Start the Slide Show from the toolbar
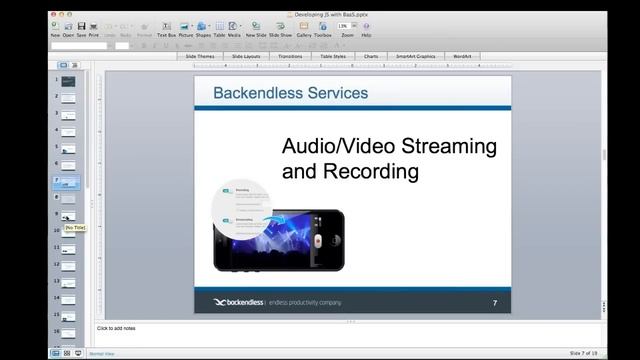 [280, 27]
